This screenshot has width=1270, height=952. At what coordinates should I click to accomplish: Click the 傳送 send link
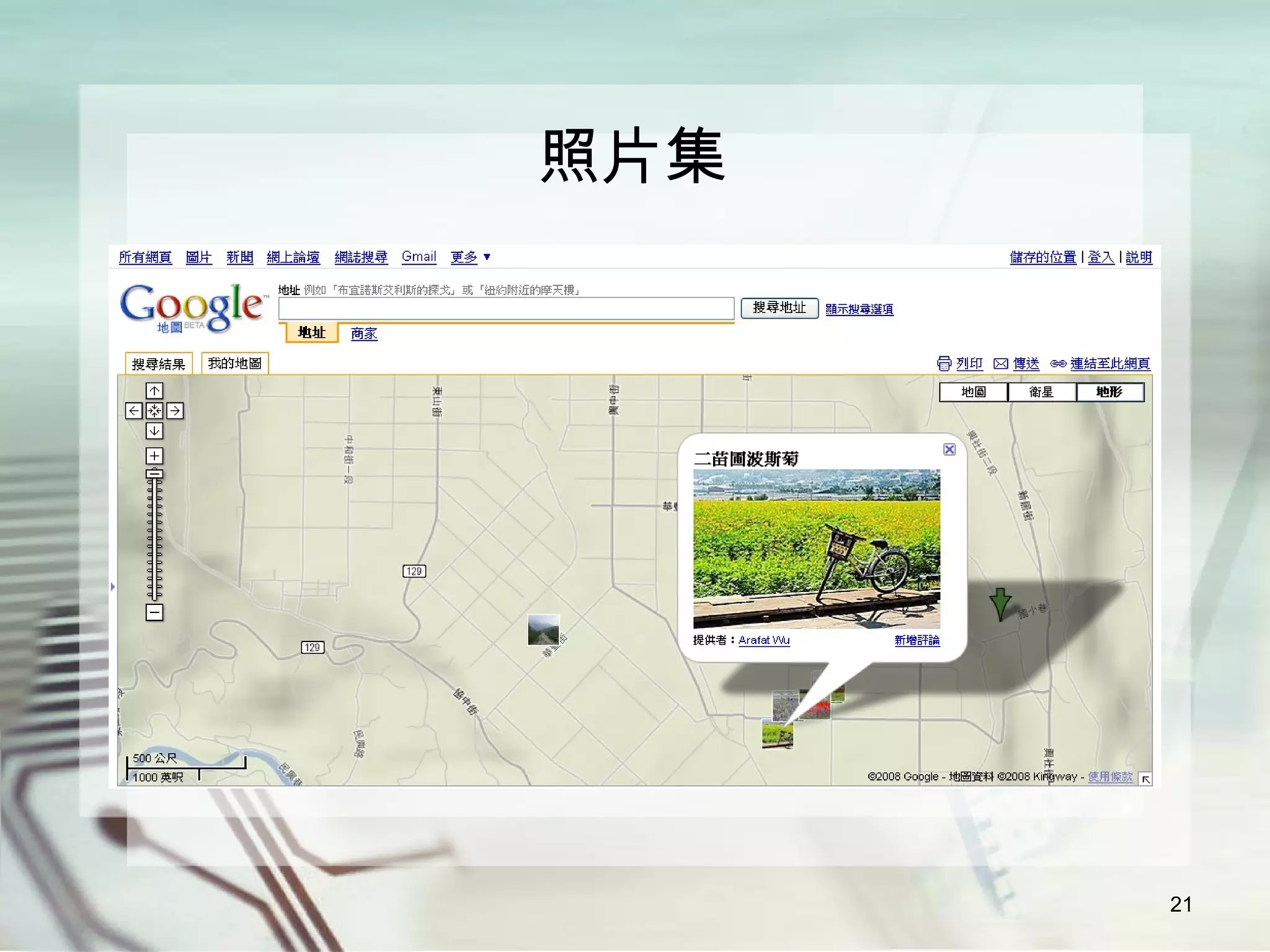(1026, 363)
